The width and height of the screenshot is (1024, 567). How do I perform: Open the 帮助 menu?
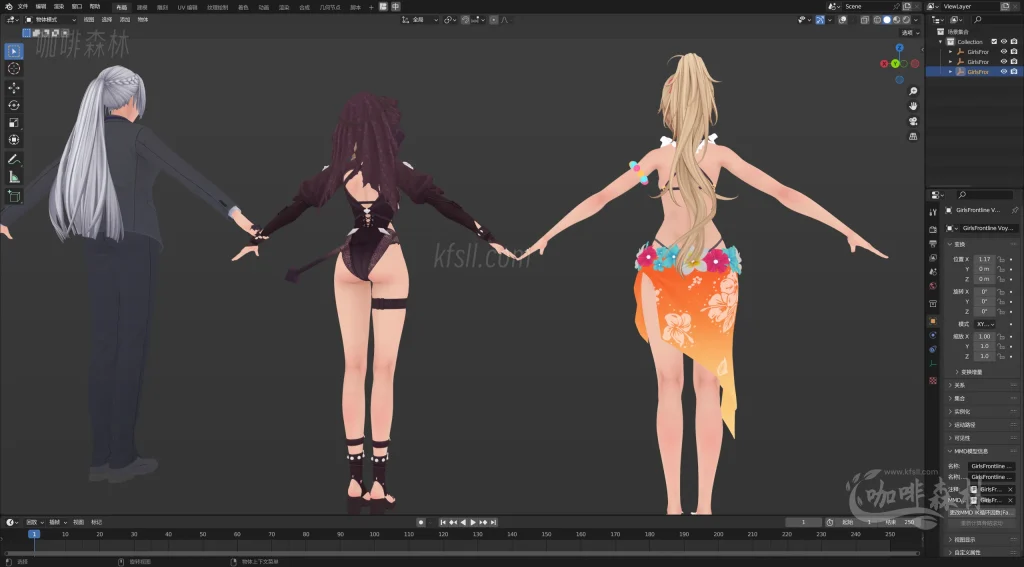[95, 7]
